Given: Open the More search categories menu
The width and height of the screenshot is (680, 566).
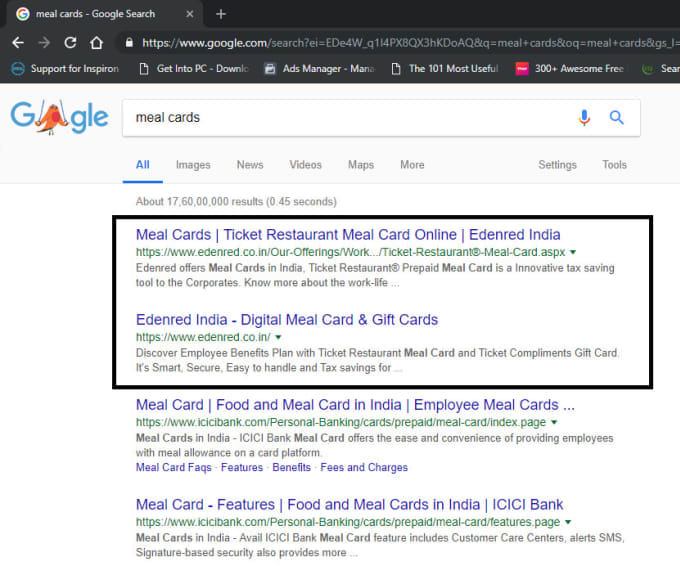Looking at the screenshot, I should pos(412,165).
